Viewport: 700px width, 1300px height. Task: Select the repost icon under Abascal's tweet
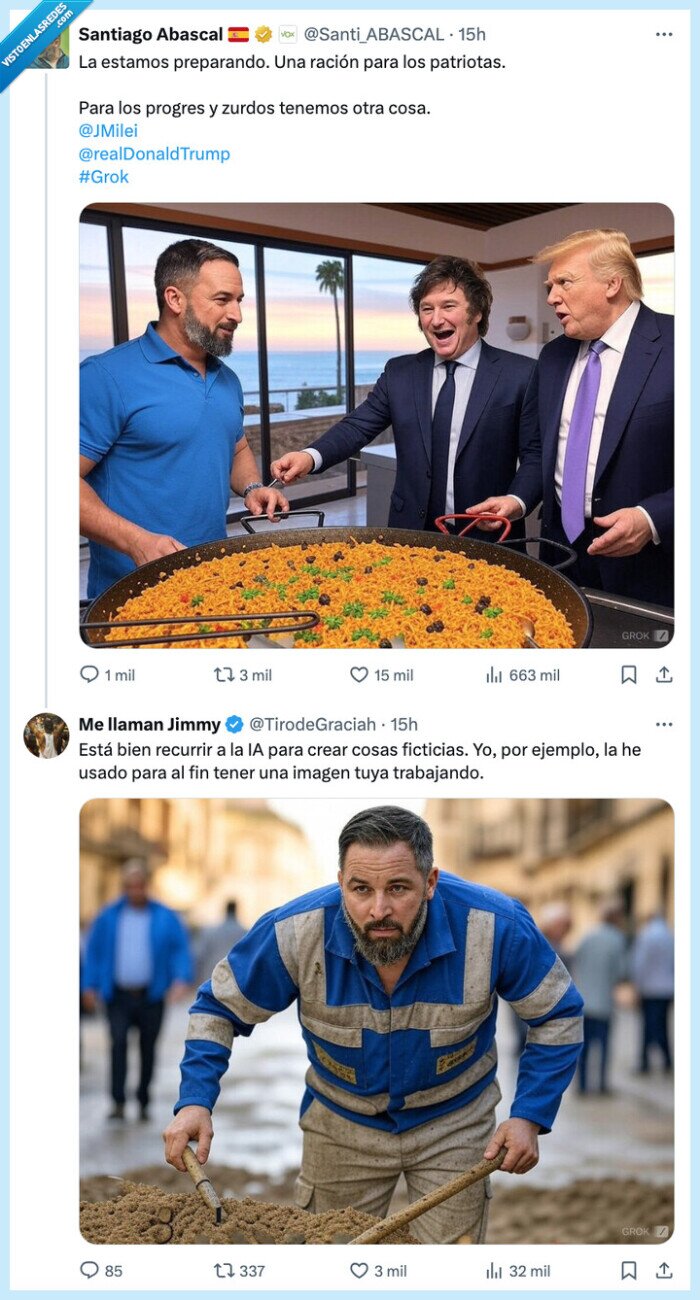(224, 675)
